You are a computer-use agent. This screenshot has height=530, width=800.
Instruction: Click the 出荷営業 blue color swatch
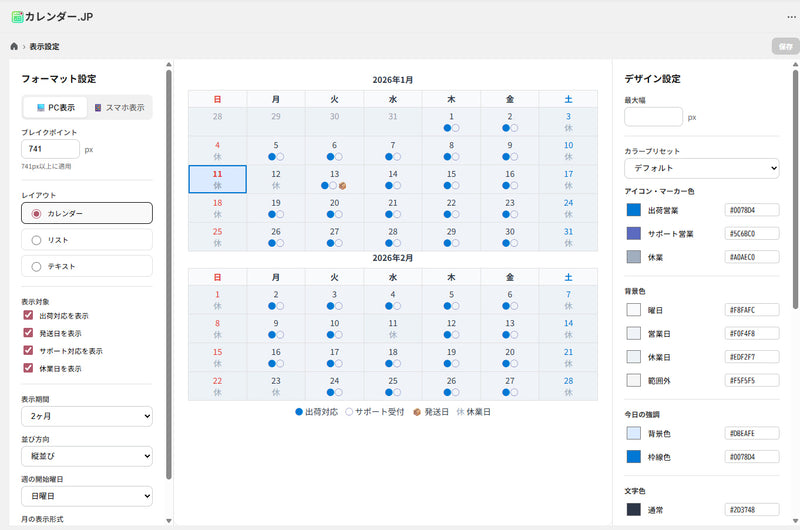click(633, 210)
